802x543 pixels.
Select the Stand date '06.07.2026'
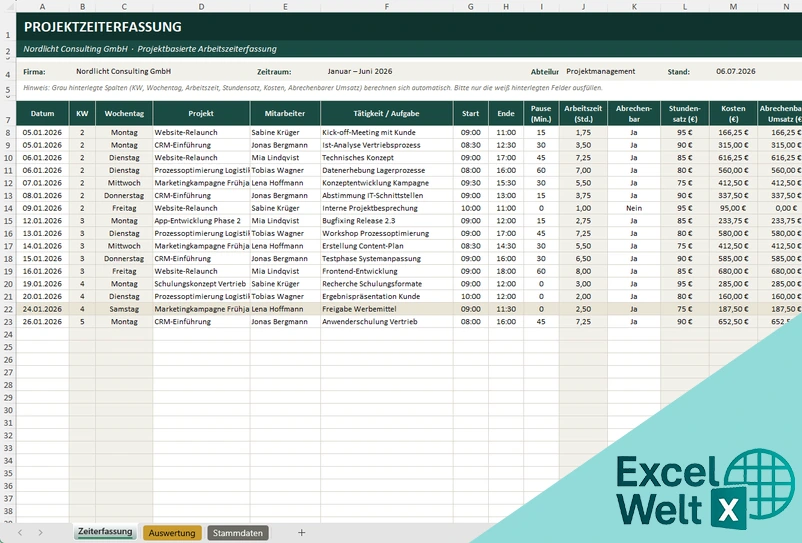[x=736, y=72]
